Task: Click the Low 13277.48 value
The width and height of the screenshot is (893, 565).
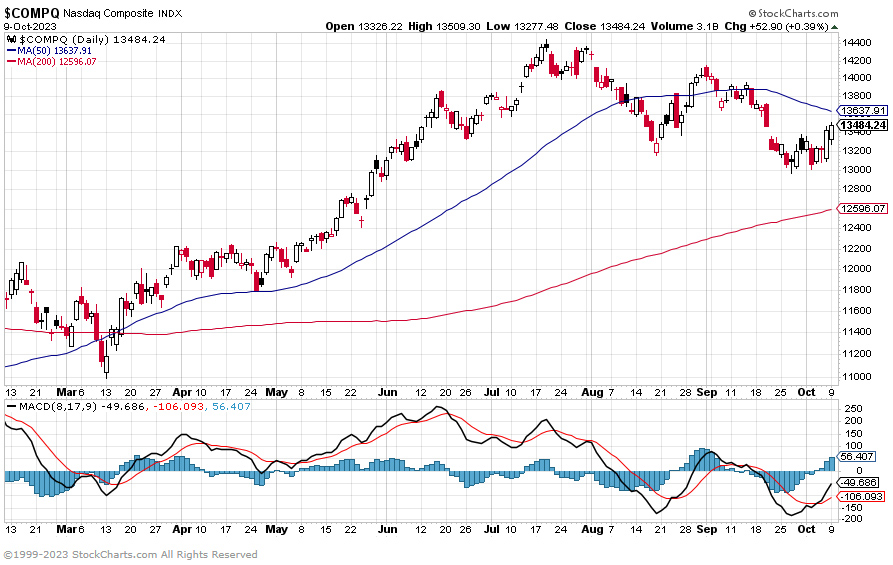Action: 522,26
